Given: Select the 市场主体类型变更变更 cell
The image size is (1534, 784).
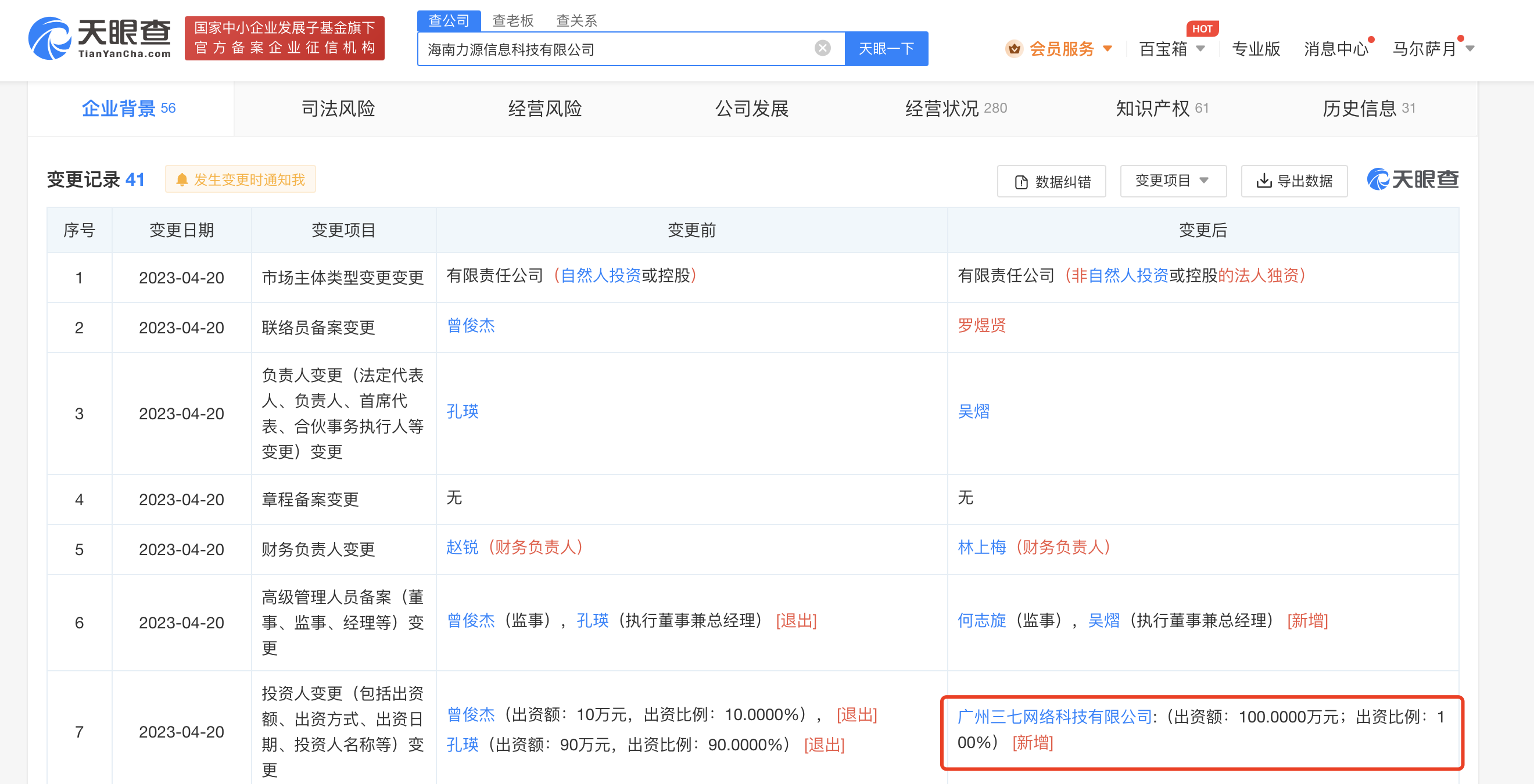Looking at the screenshot, I should coord(343,278).
